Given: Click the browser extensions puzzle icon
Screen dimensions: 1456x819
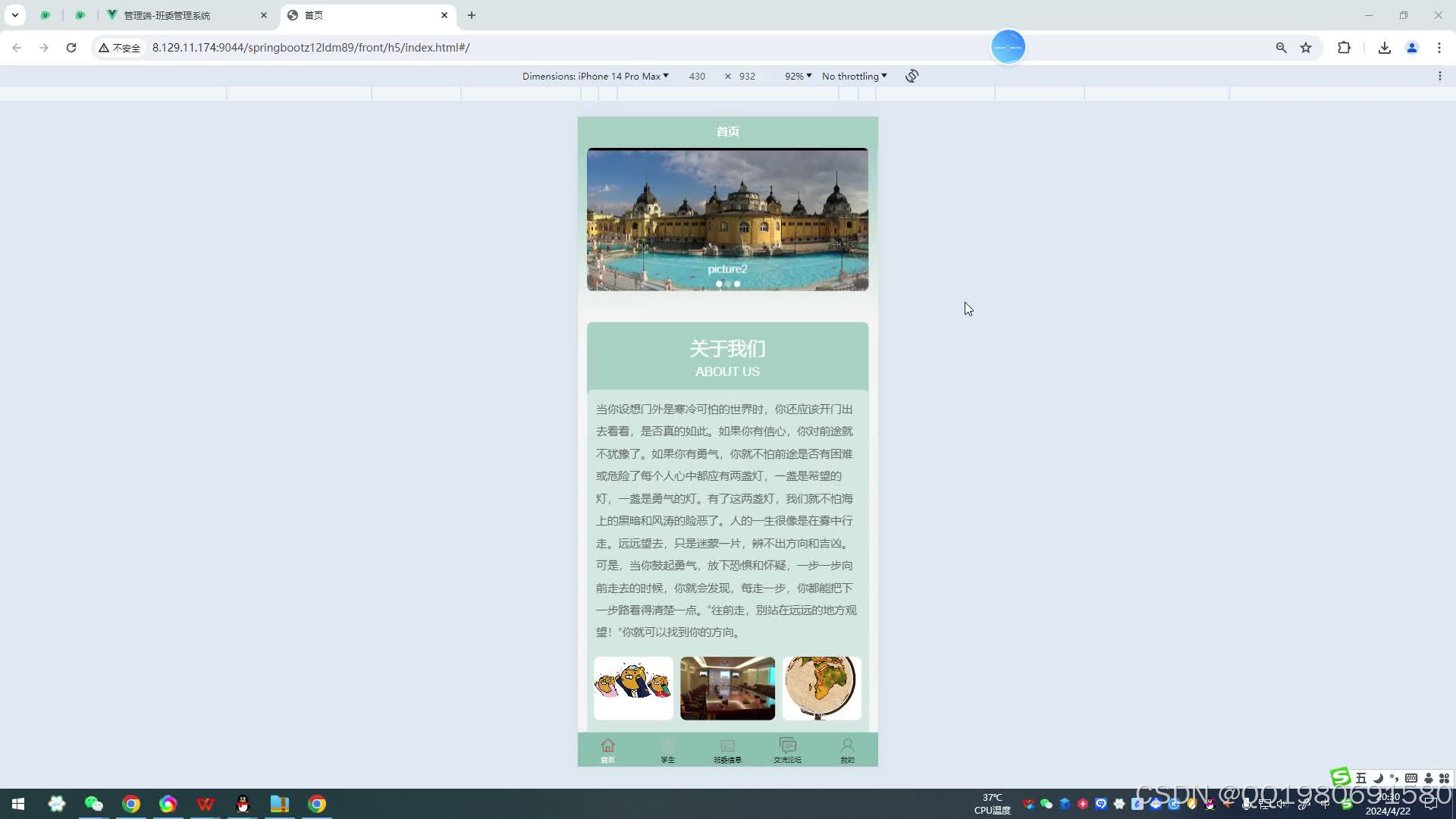Looking at the screenshot, I should click(1344, 47).
